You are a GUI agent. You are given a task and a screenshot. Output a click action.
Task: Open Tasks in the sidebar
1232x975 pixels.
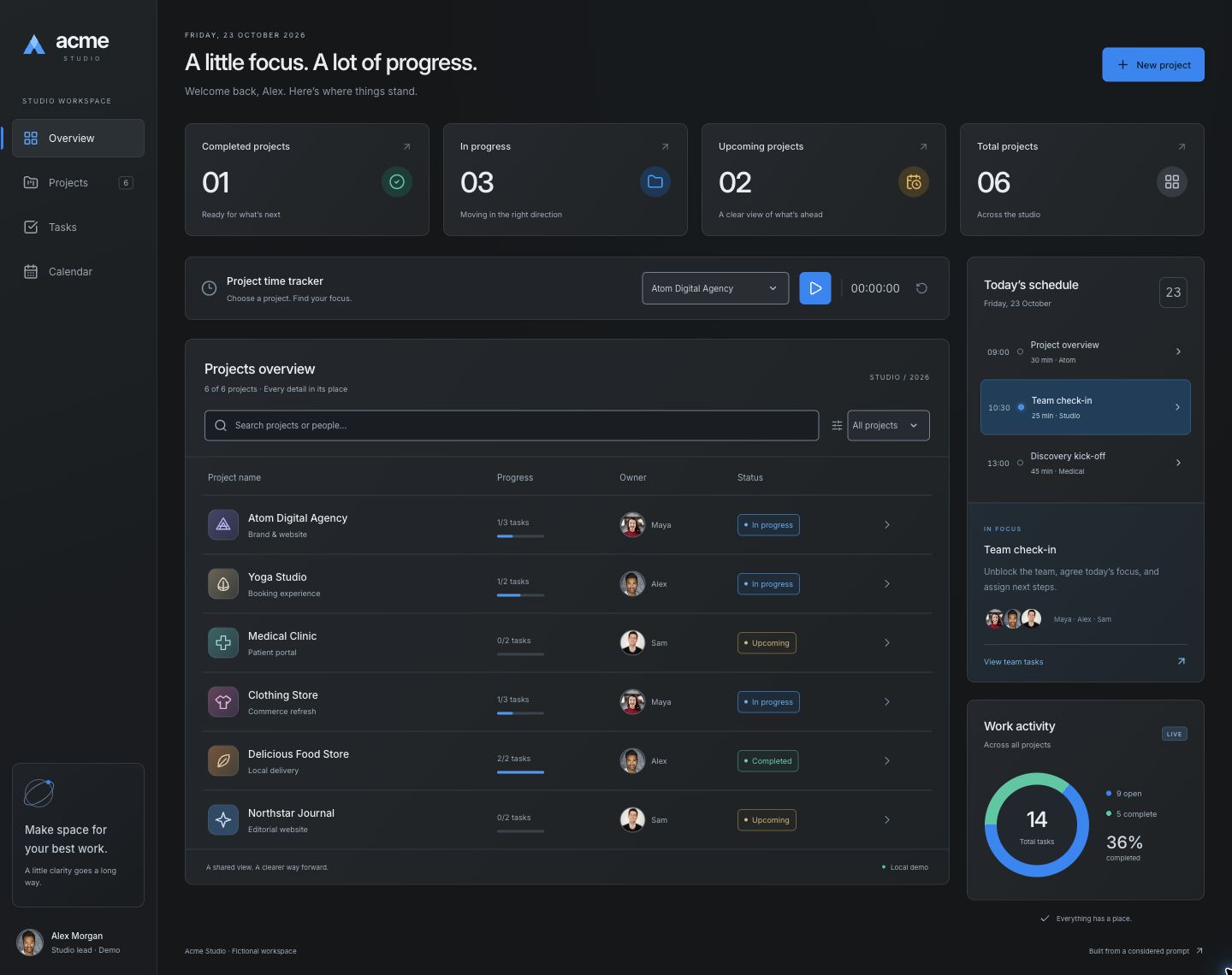click(x=78, y=227)
